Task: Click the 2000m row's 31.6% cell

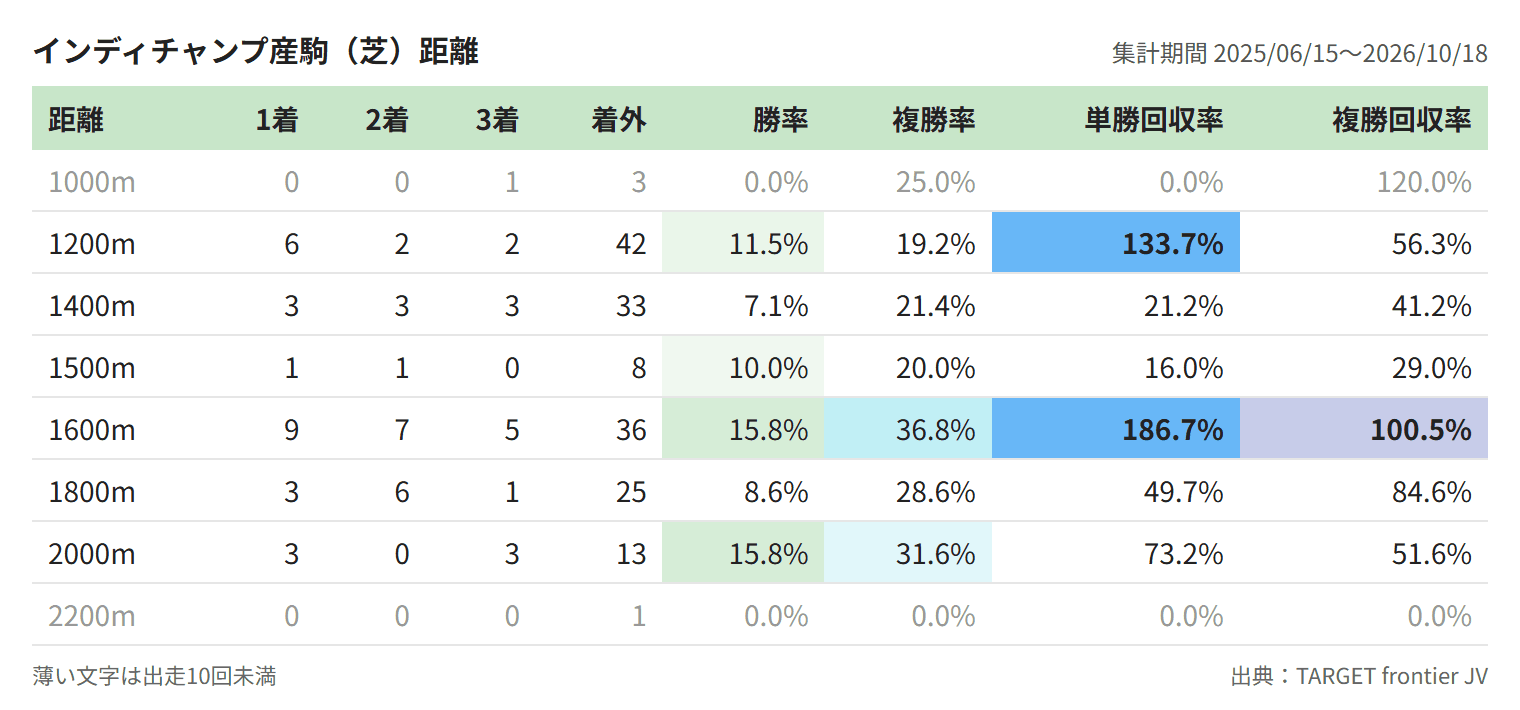Action: 908,553
